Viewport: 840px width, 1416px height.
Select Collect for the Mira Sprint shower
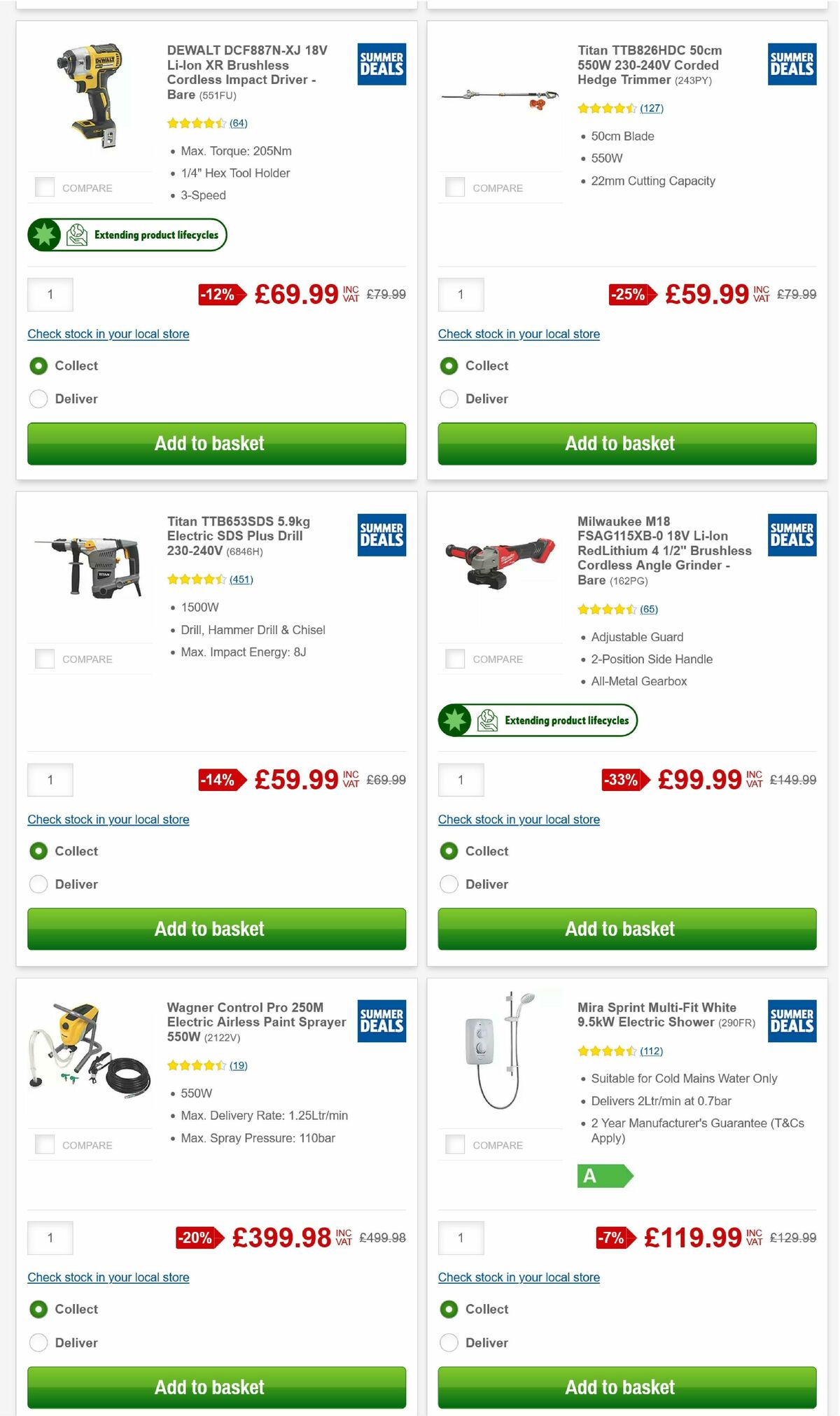[x=449, y=1309]
